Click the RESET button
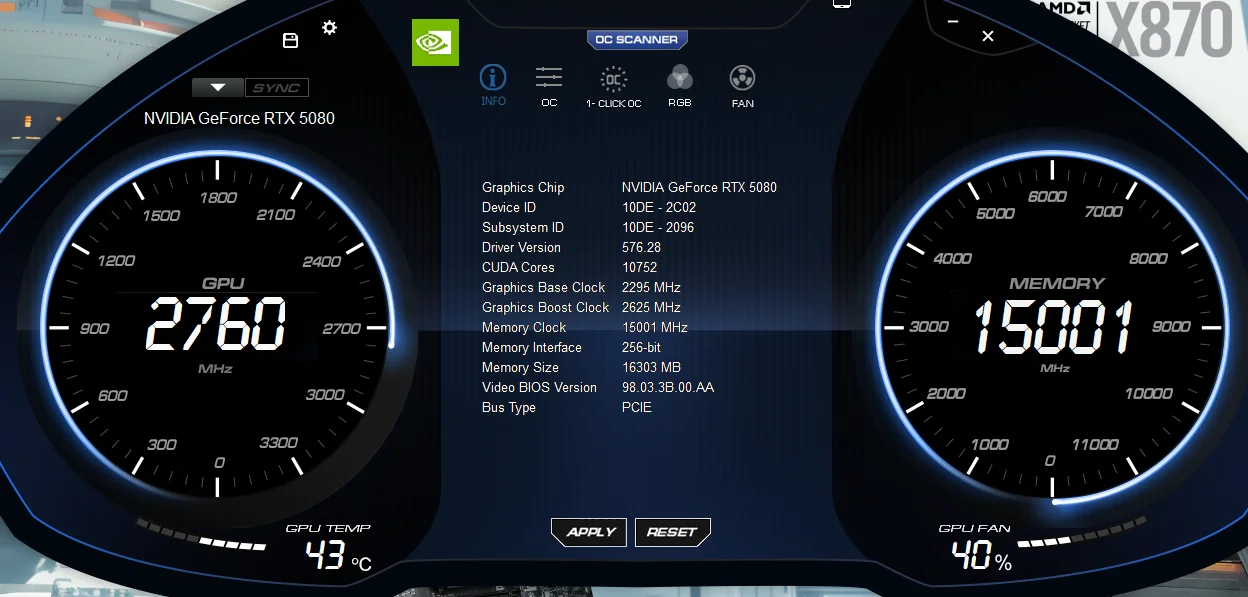Image resolution: width=1248 pixels, height=597 pixels. [672, 532]
